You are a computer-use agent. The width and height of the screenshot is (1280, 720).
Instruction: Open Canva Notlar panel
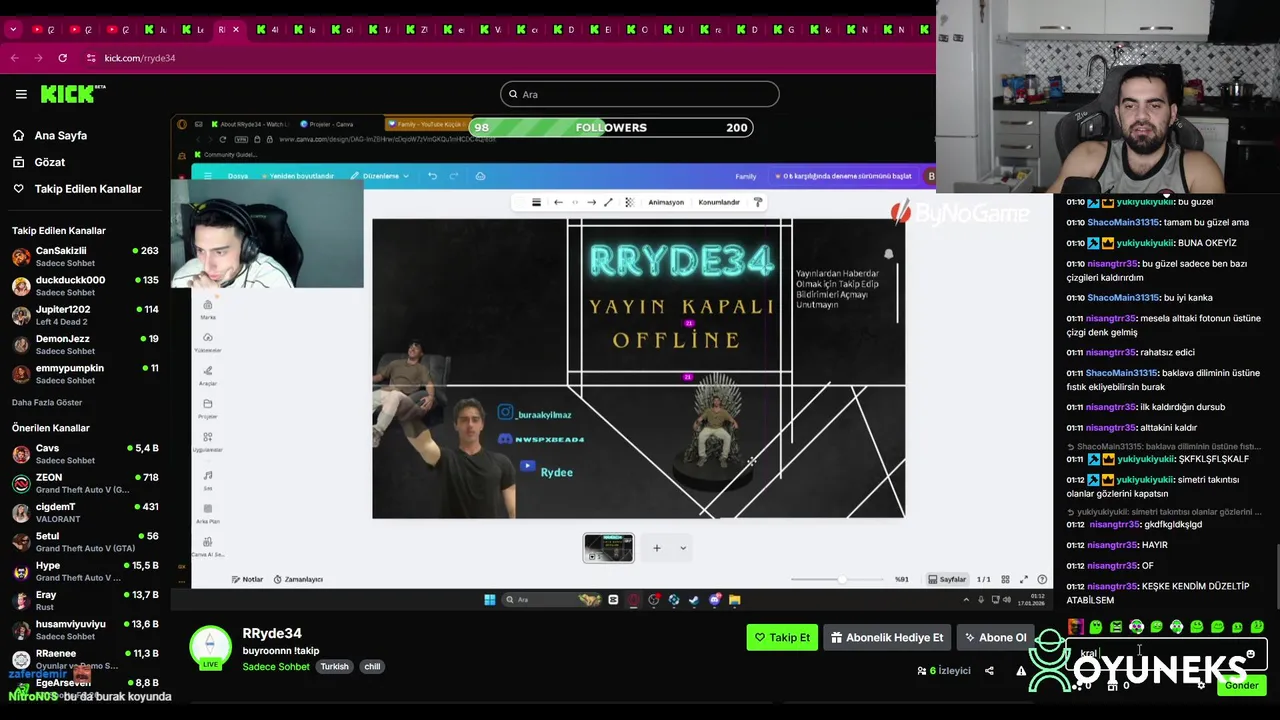pyautogui.click(x=247, y=579)
